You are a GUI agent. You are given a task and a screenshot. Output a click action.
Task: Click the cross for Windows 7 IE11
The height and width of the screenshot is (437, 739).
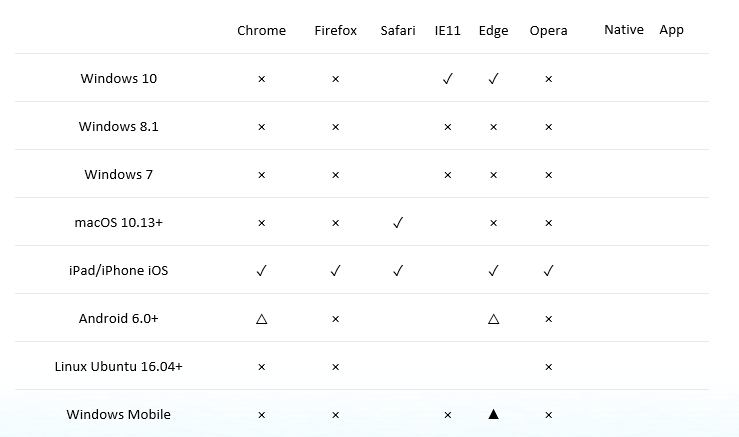(x=448, y=175)
